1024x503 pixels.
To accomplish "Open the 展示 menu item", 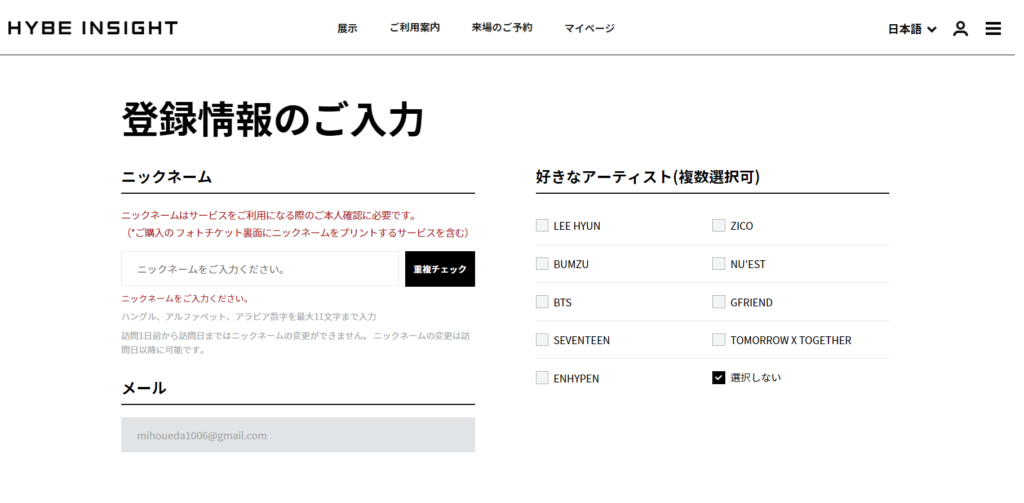I will pyautogui.click(x=347, y=28).
